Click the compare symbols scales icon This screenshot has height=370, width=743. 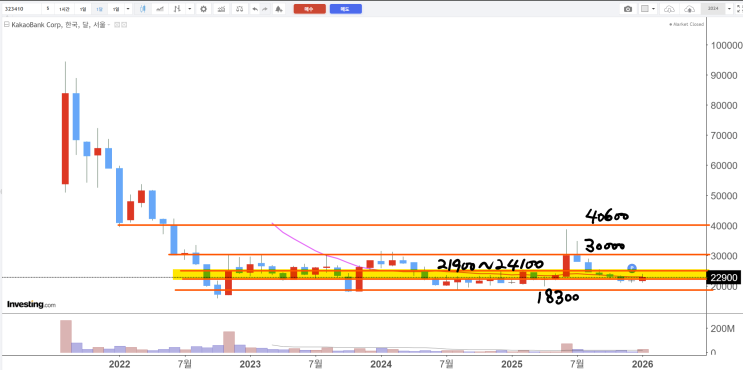point(239,9)
